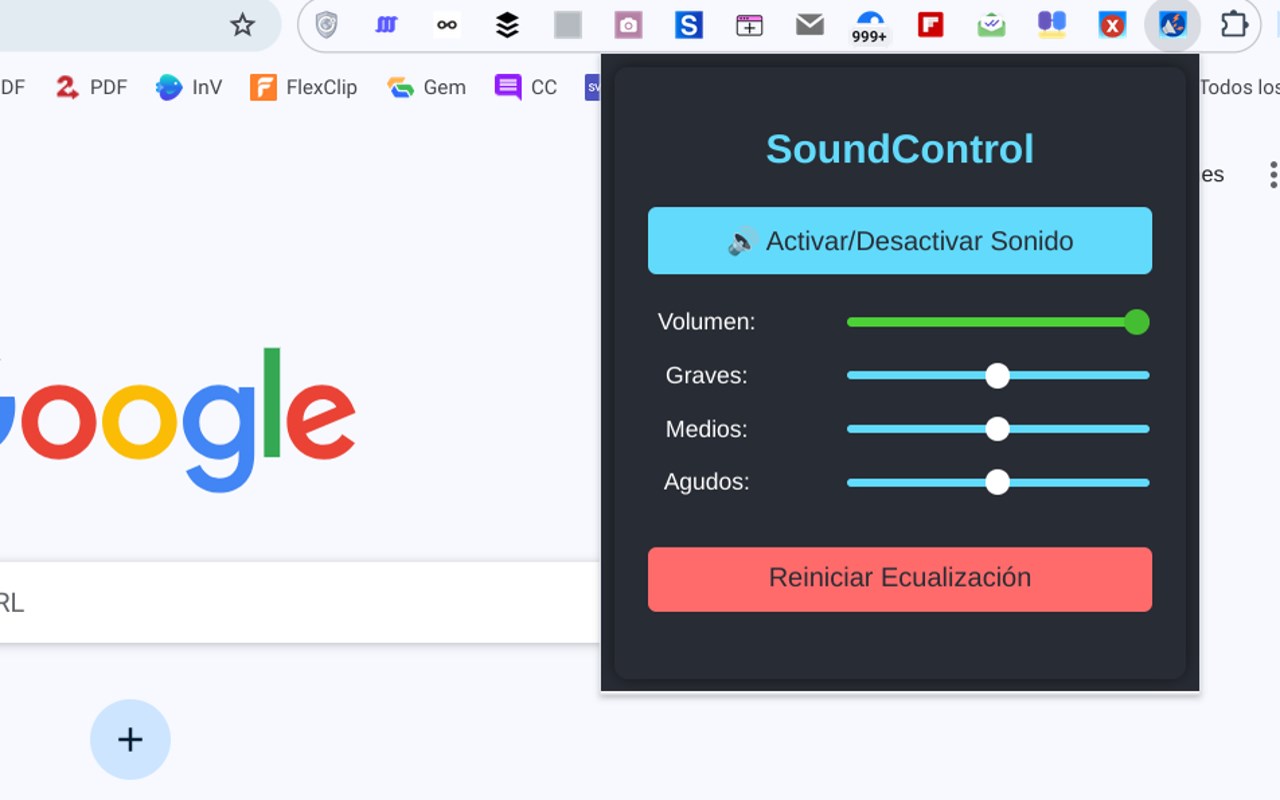Click the round plus add-shortcut button
The width and height of the screenshot is (1280, 800).
(130, 740)
